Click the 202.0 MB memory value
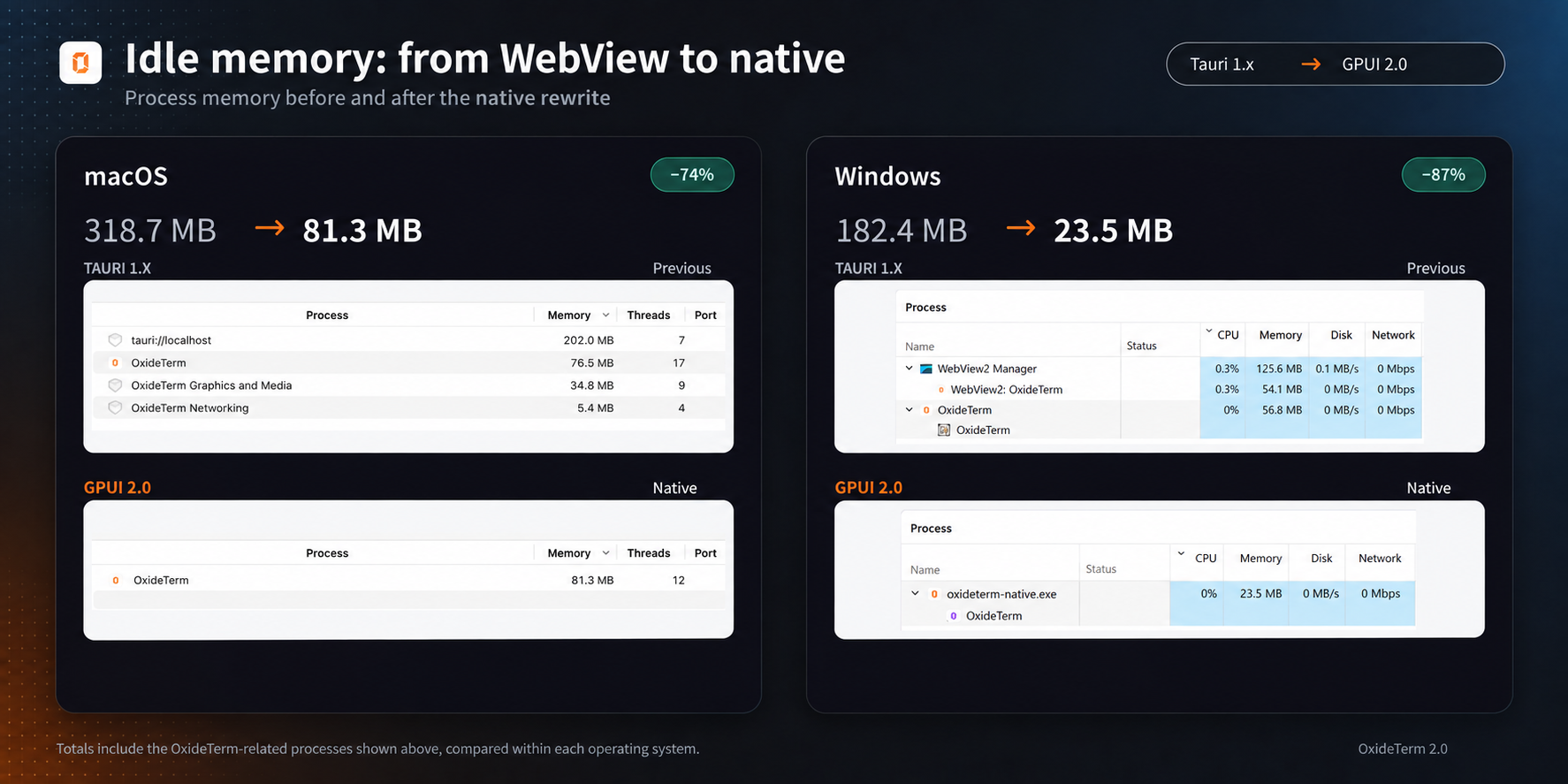Screen dimensions: 1568x784 (589, 339)
